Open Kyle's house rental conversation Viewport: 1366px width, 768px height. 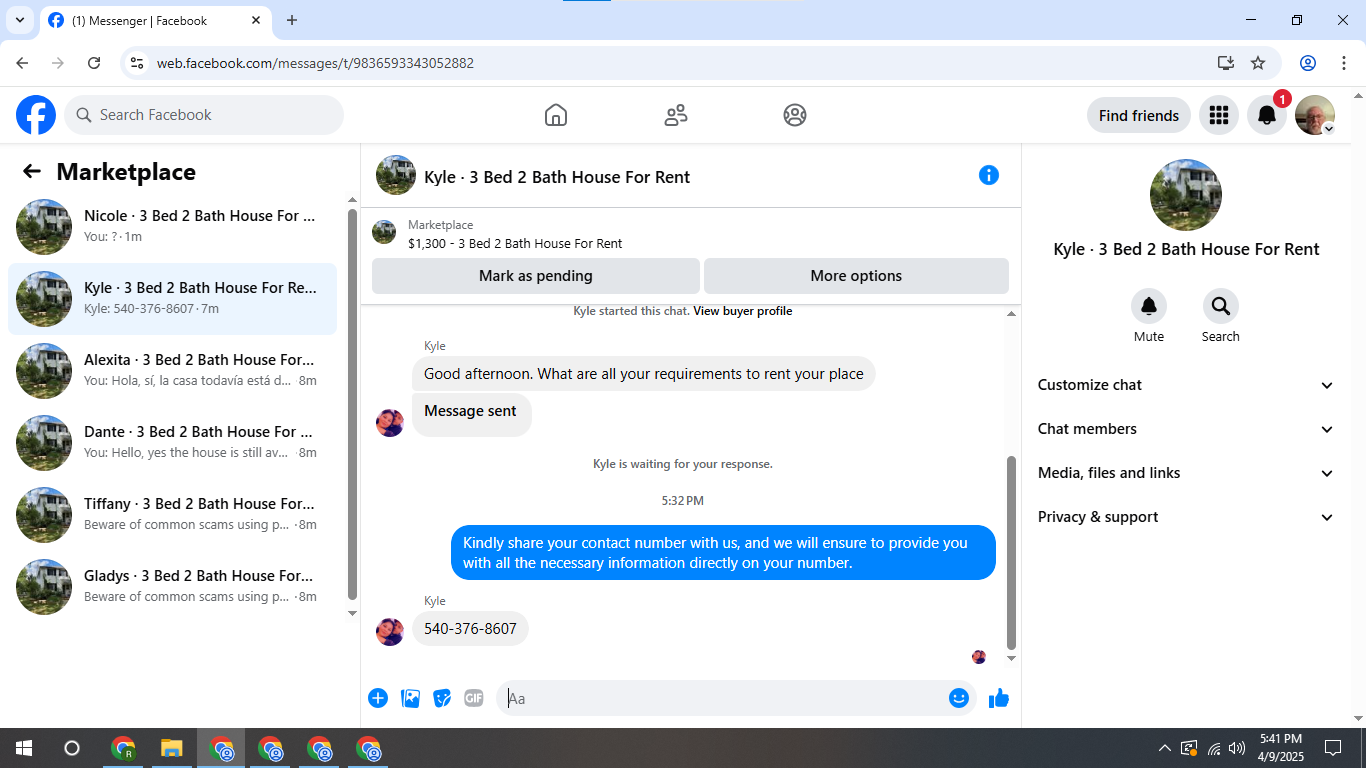tap(172, 299)
